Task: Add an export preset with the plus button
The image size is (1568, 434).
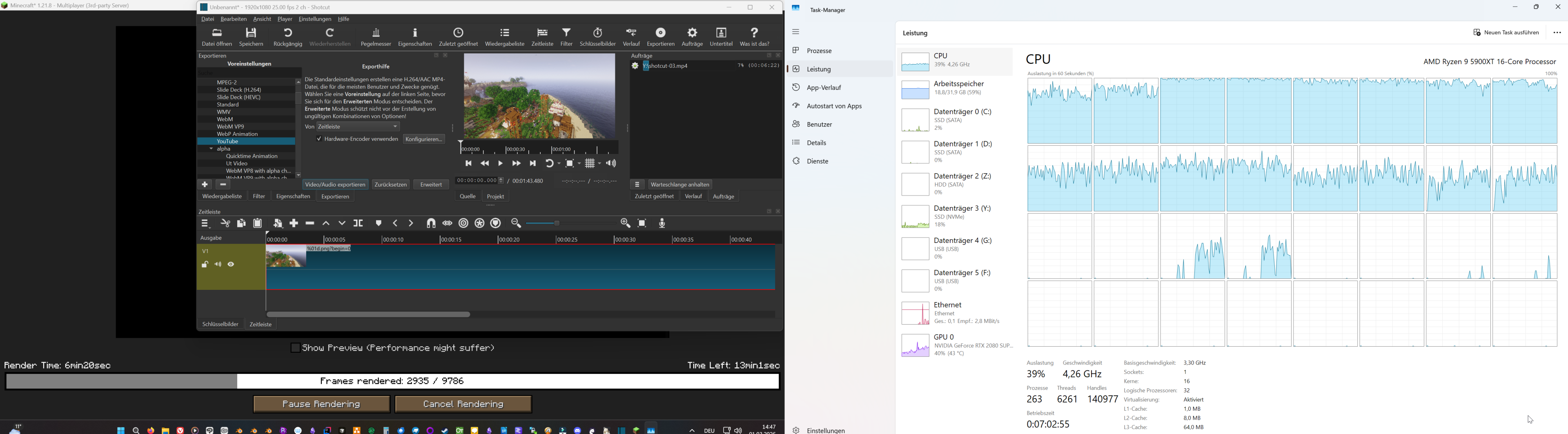Action: [205, 185]
